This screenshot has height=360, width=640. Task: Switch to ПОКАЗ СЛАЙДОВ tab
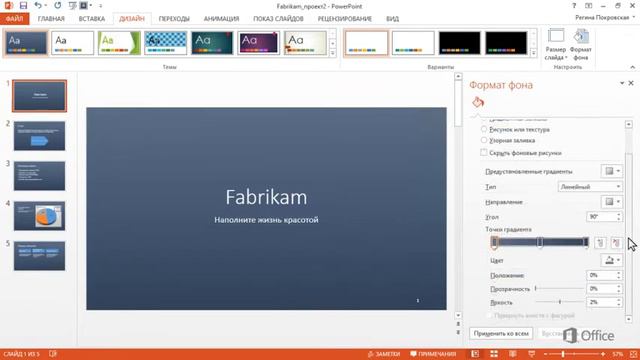point(278,19)
